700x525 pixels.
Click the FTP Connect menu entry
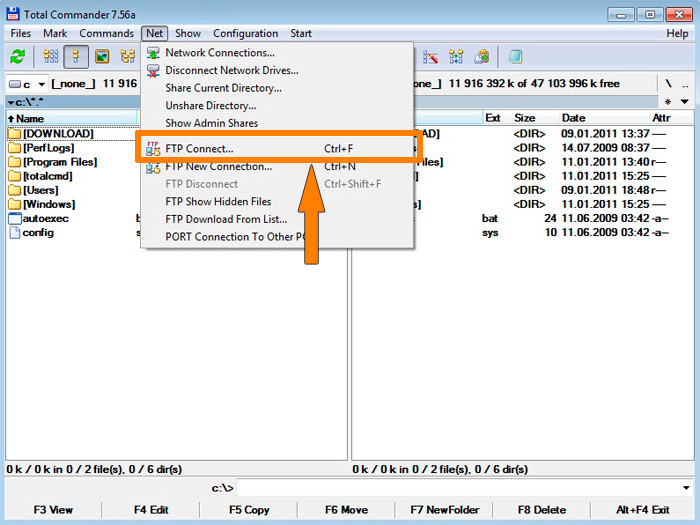coord(199,149)
